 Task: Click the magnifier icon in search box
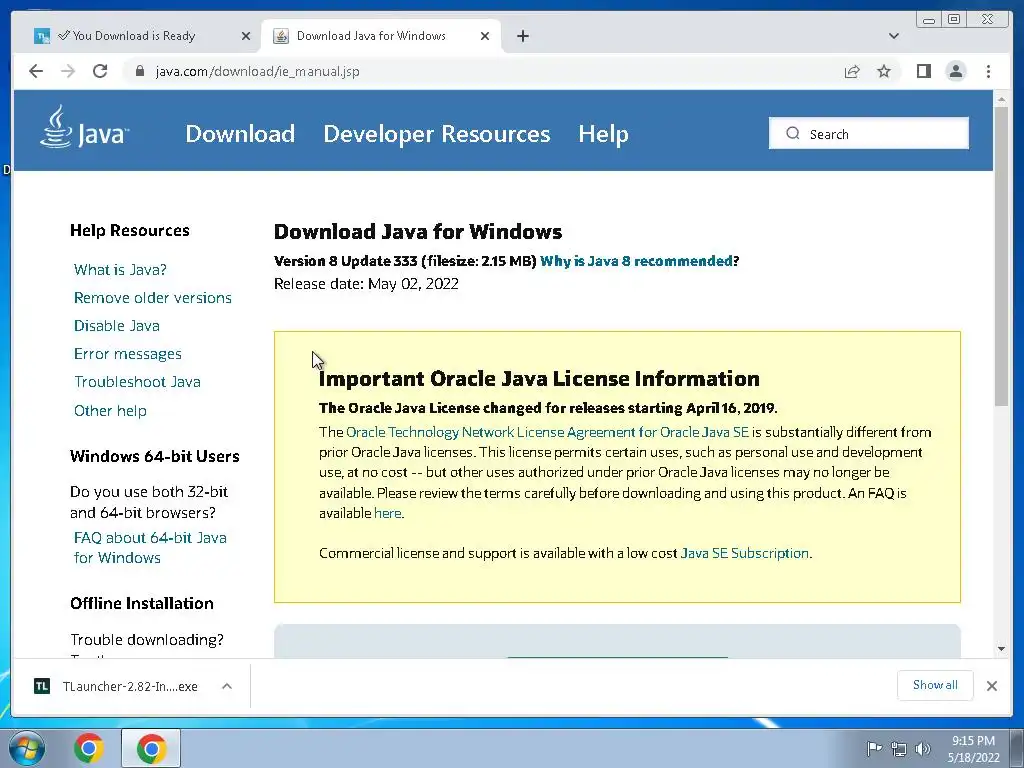point(793,133)
